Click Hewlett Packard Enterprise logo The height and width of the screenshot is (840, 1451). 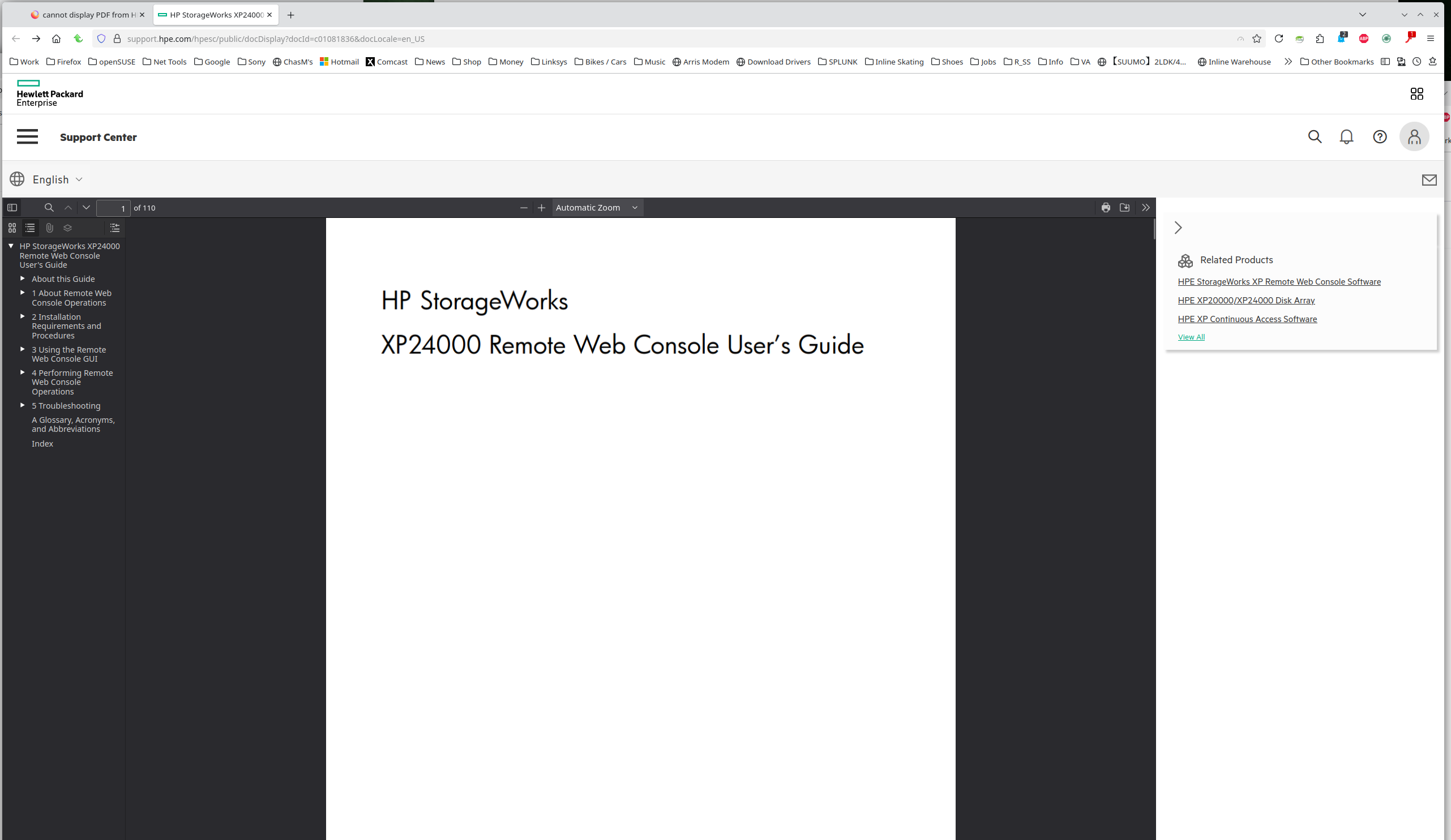[x=49, y=93]
